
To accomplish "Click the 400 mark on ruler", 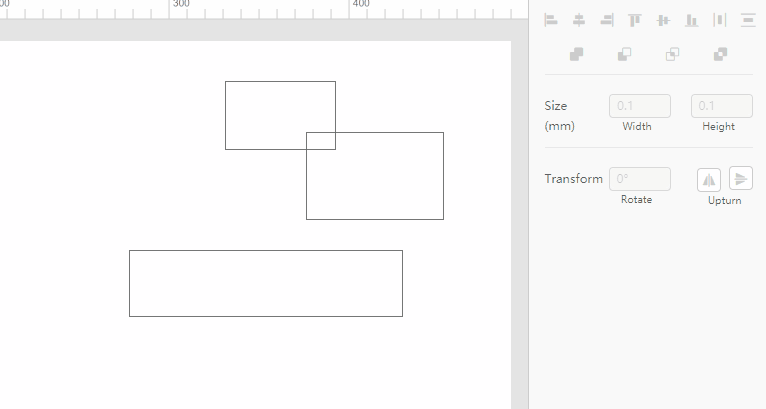I will click(361, 4).
